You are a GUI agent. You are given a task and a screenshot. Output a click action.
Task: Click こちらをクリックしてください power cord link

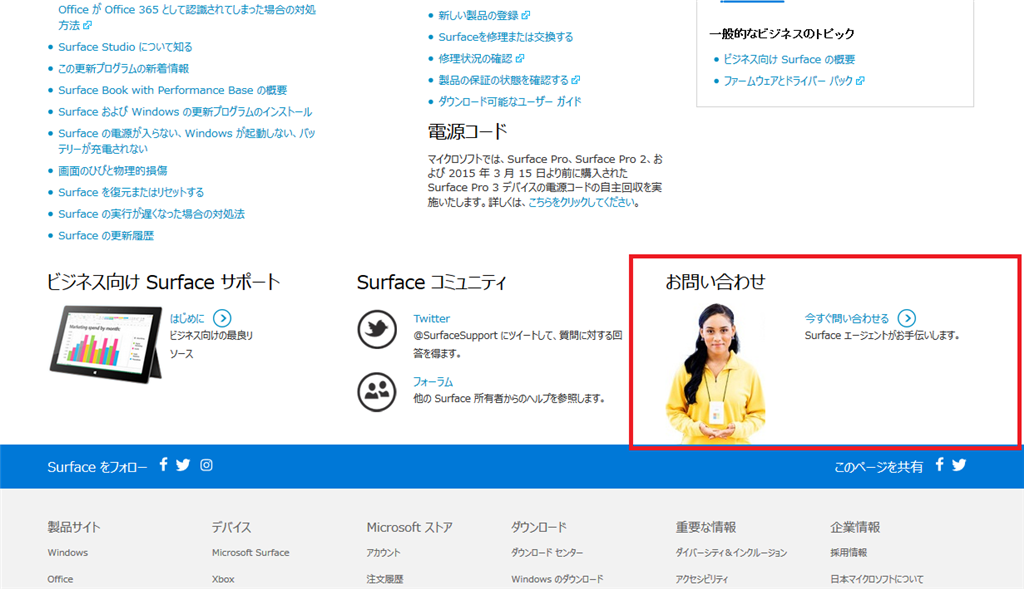pos(581,202)
